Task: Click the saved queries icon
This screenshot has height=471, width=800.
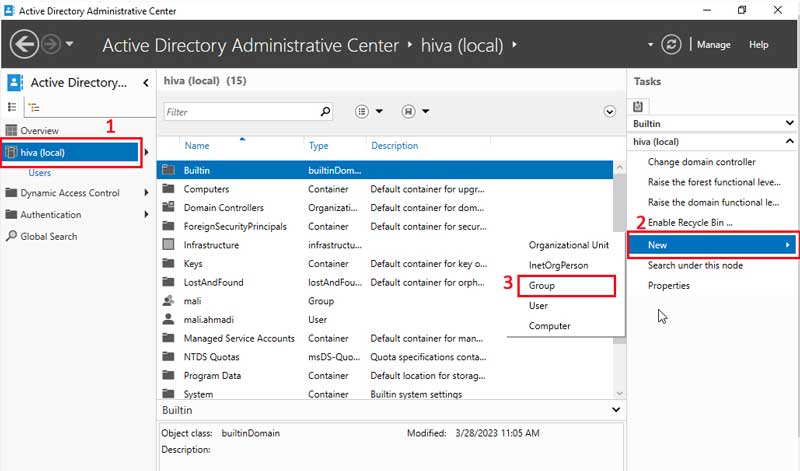Action: click(408, 111)
